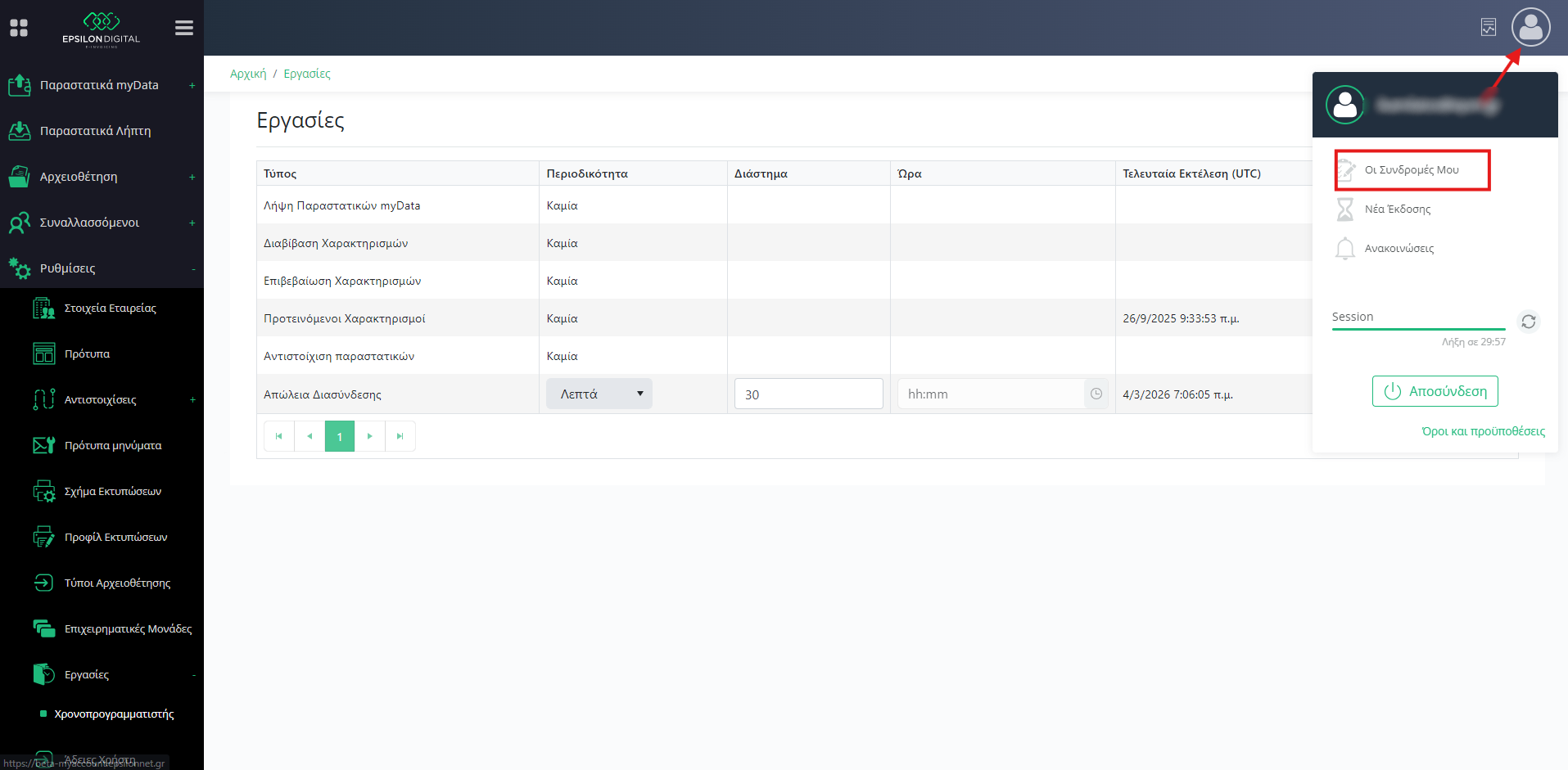Click the interval input field showing 30
This screenshot has width=1568, height=770.
[808, 394]
